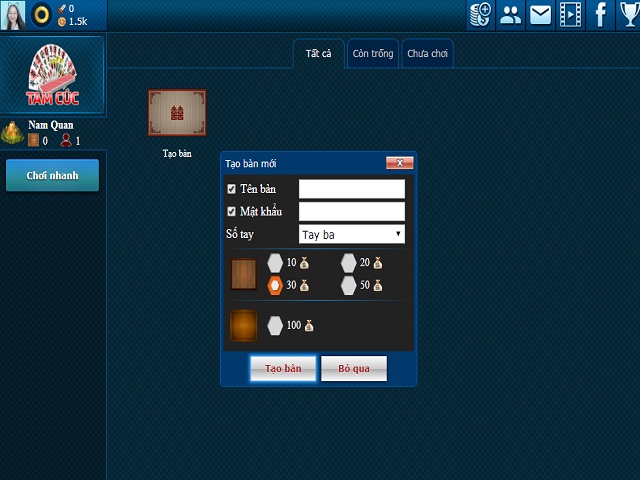Click the video film strip icon
Image resolution: width=640 pixels, height=480 pixels.
pos(570,14)
